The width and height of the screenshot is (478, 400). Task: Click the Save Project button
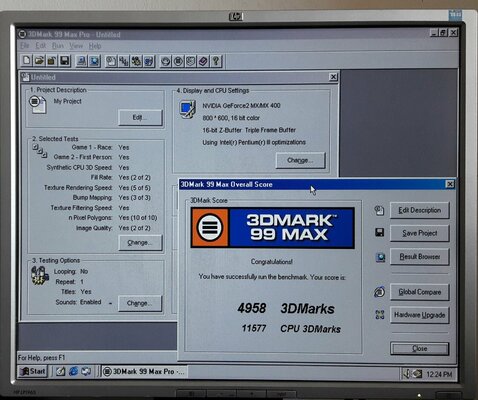coord(419,233)
